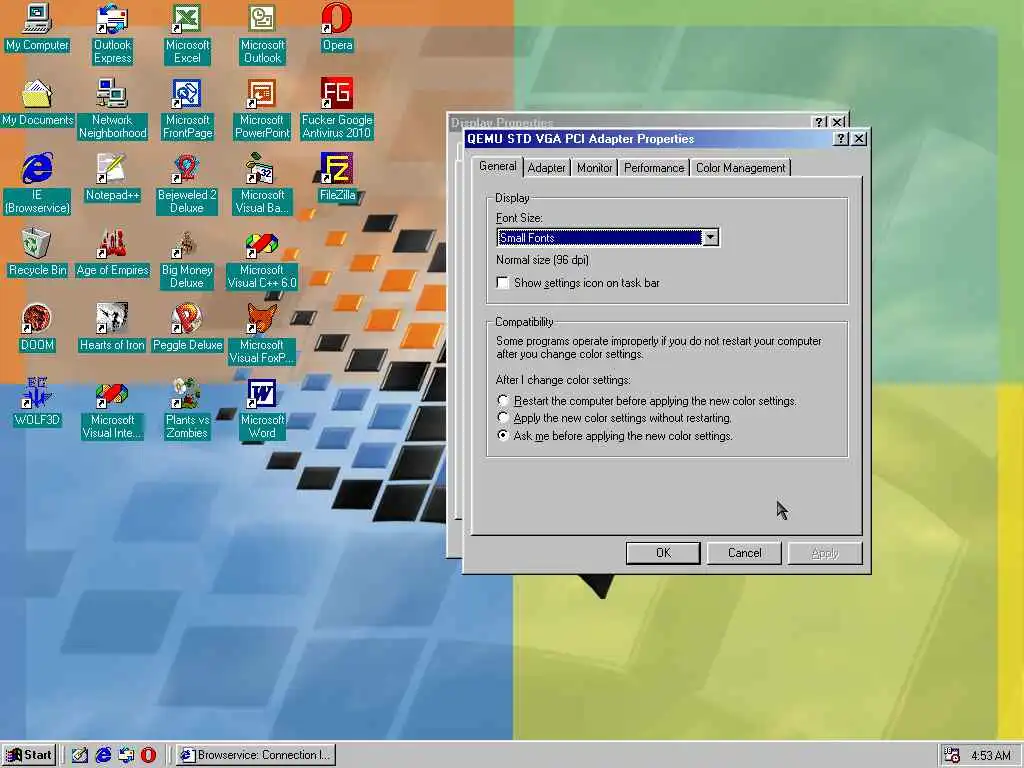Launch WOLF3D desktop shortcut

pyautogui.click(x=37, y=402)
